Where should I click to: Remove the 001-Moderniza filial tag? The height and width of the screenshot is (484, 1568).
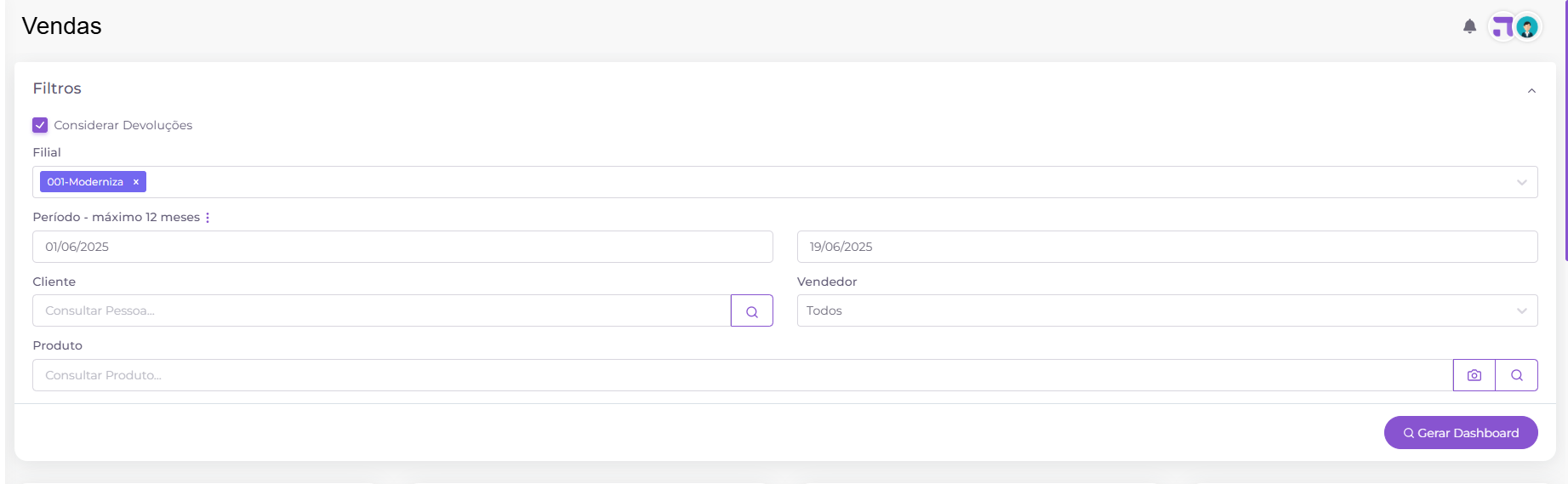point(136,182)
